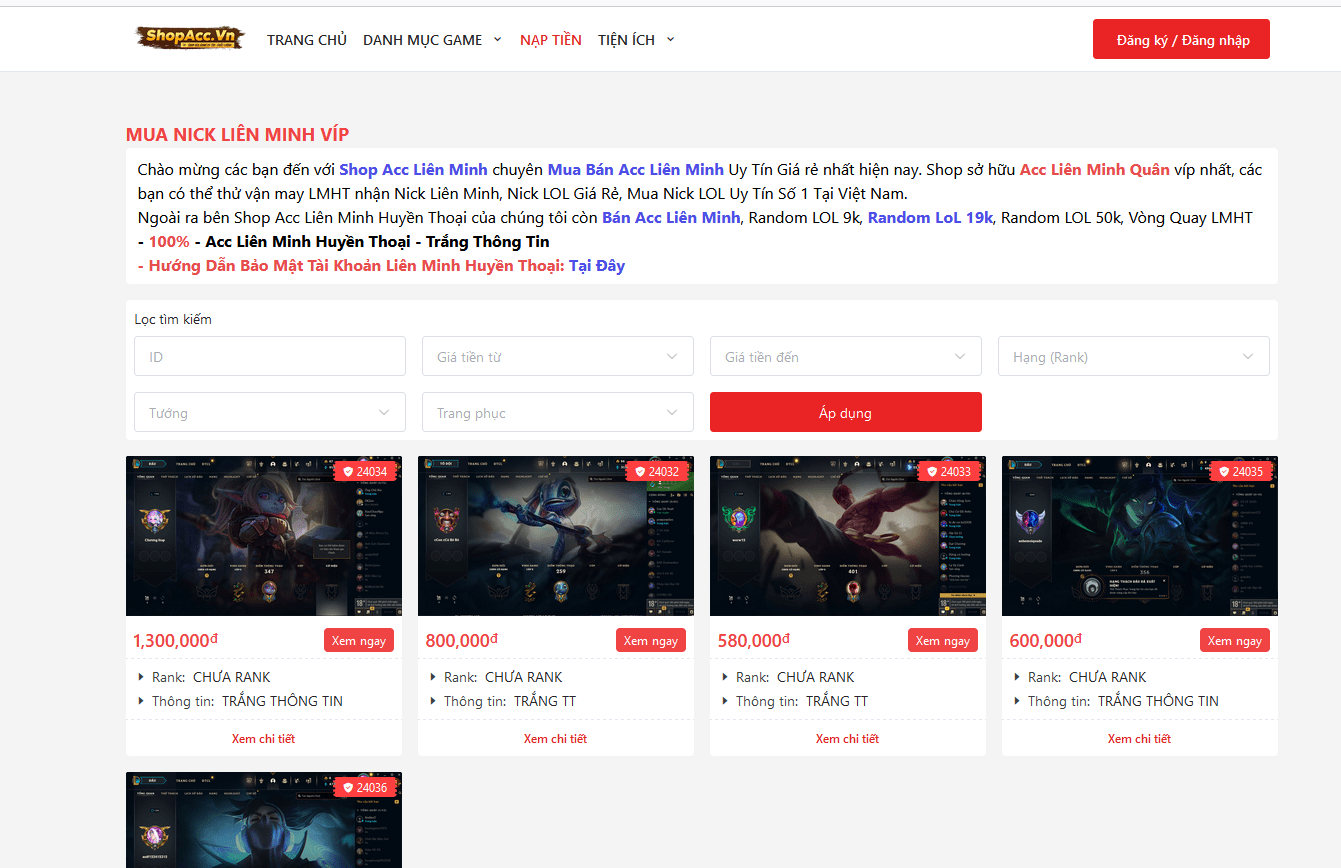Image resolution: width=1341 pixels, height=868 pixels.
Task: Open account 24036 thumbnail image
Action: pyautogui.click(x=264, y=820)
